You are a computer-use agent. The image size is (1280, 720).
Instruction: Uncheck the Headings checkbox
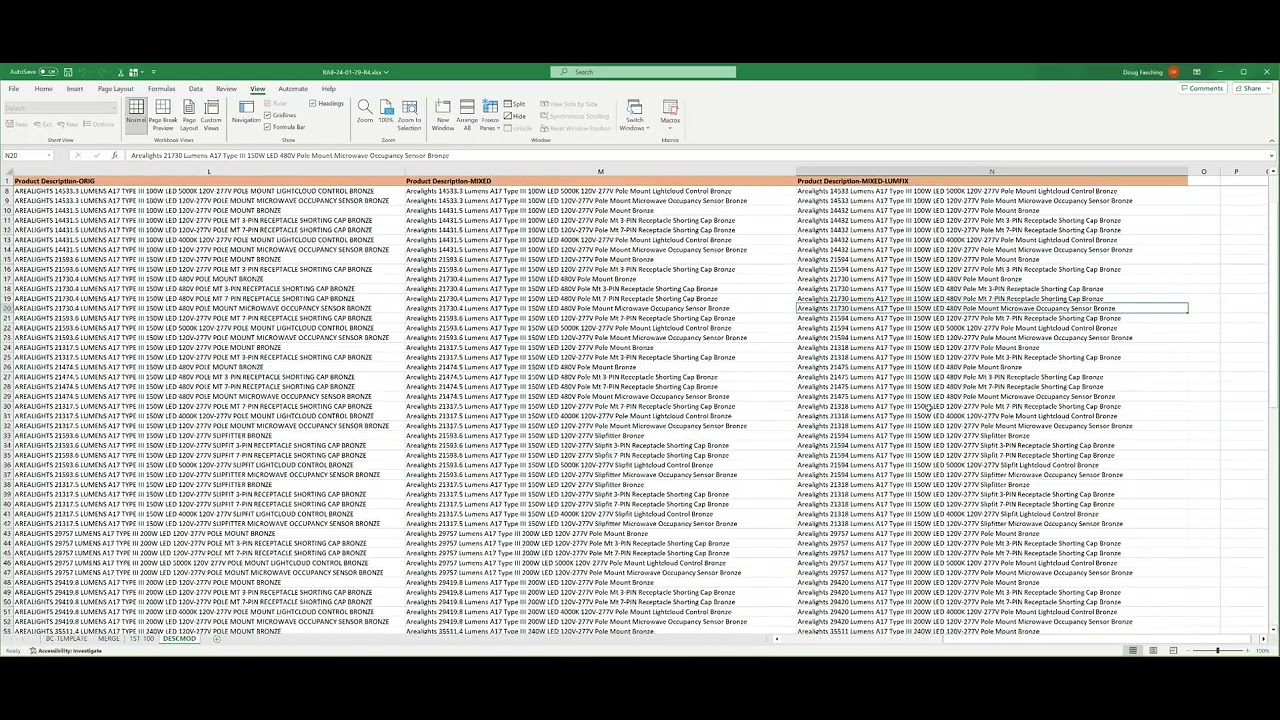pyautogui.click(x=313, y=104)
